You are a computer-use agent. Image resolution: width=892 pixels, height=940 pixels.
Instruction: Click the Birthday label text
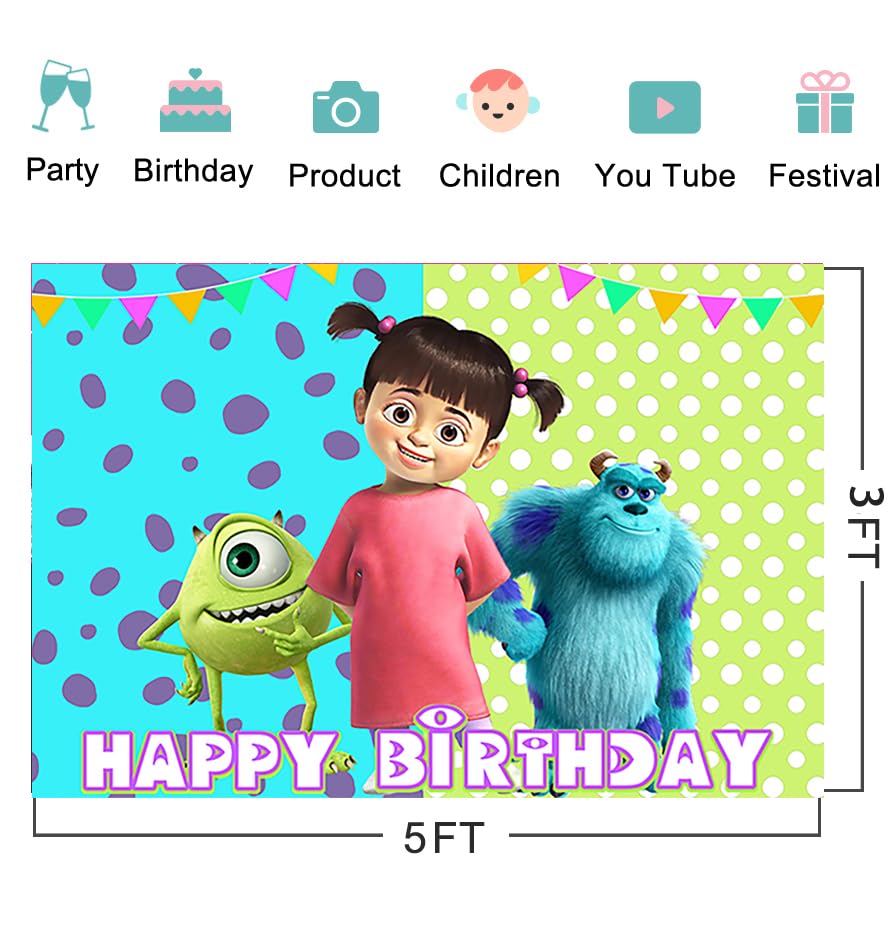193,171
